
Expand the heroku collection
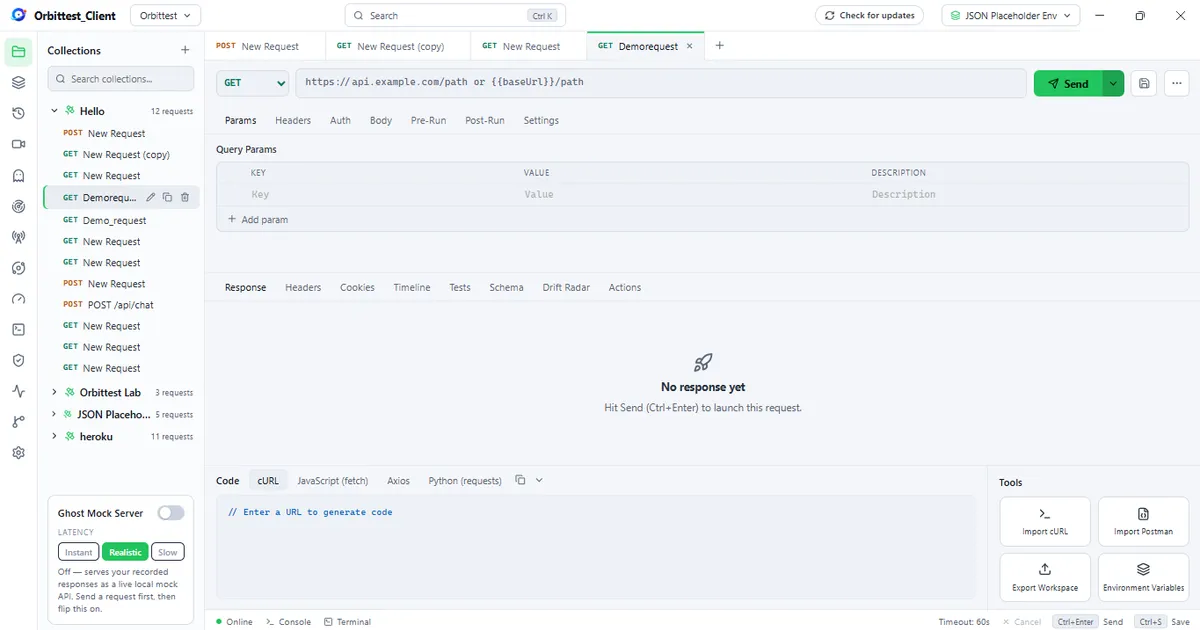[54, 436]
